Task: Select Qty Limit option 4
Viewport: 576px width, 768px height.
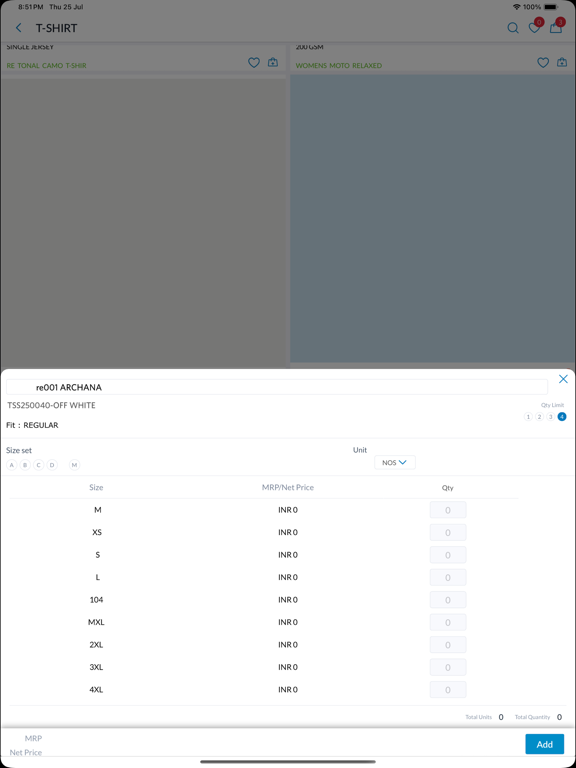Action: 562,417
